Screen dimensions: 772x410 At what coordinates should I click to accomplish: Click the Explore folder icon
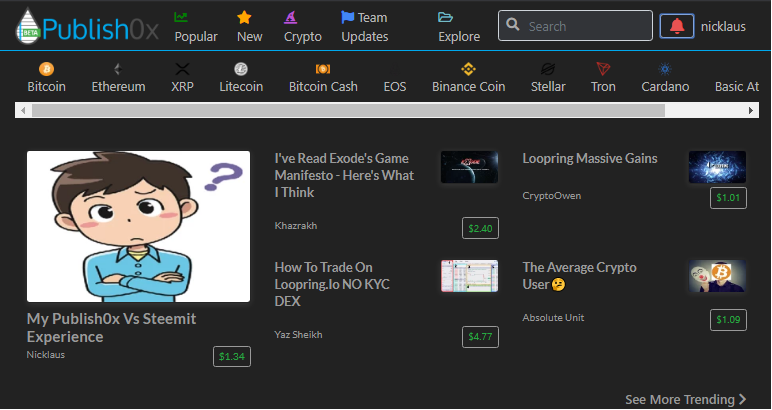pos(445,17)
